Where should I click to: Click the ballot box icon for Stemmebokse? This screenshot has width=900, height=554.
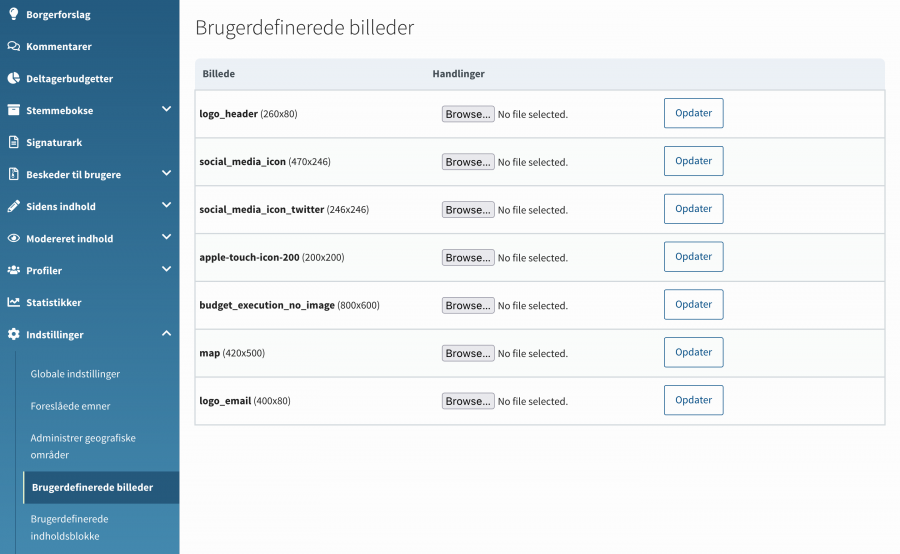[x=14, y=110]
